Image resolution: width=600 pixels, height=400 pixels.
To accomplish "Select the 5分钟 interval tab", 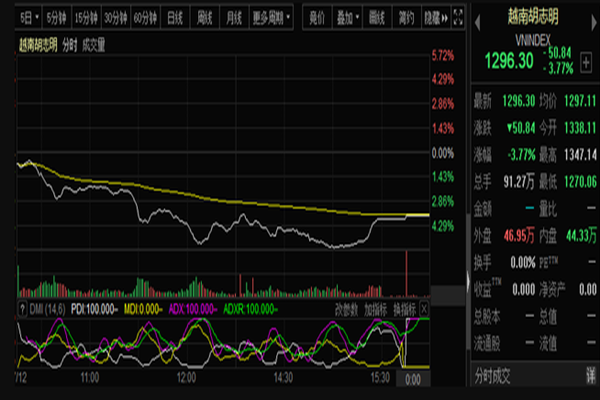I will pos(55,17).
